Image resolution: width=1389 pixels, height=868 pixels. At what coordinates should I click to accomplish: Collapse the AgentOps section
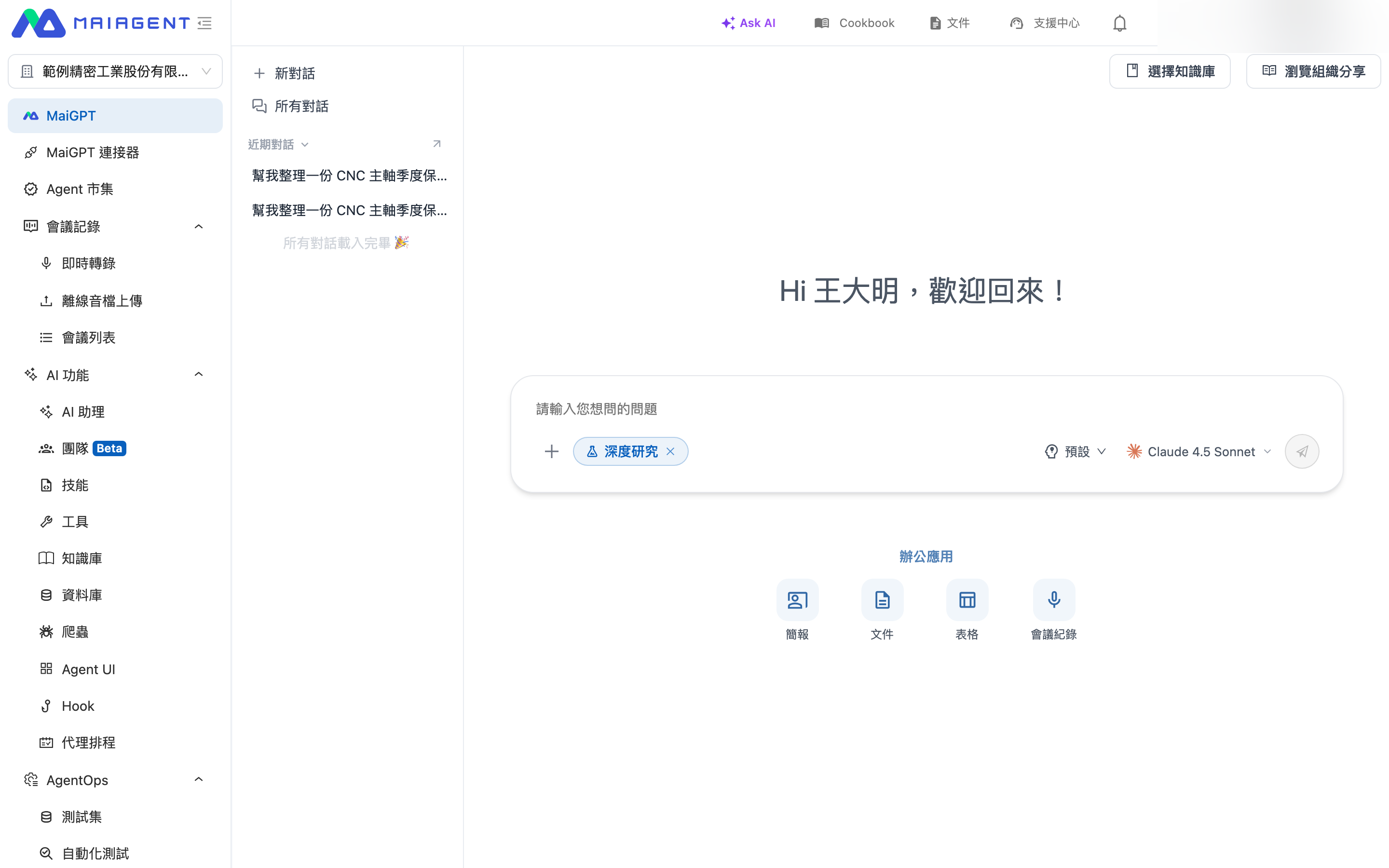tap(199, 780)
